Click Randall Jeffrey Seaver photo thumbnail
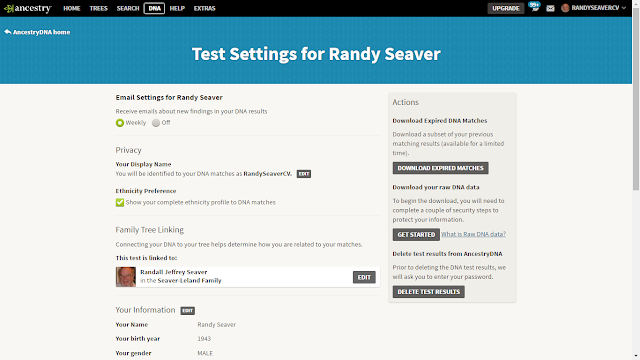 pyautogui.click(x=126, y=277)
